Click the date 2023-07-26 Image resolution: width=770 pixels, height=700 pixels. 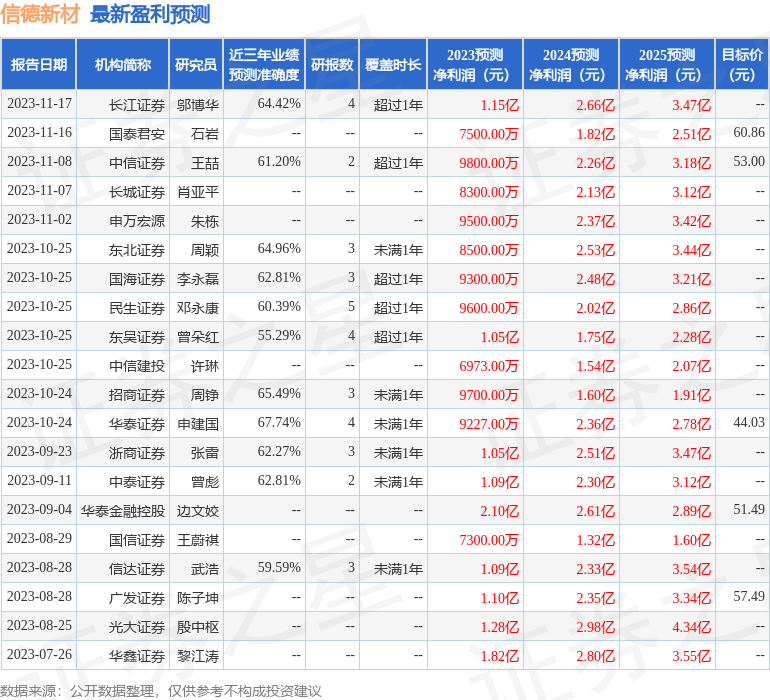tap(39, 654)
